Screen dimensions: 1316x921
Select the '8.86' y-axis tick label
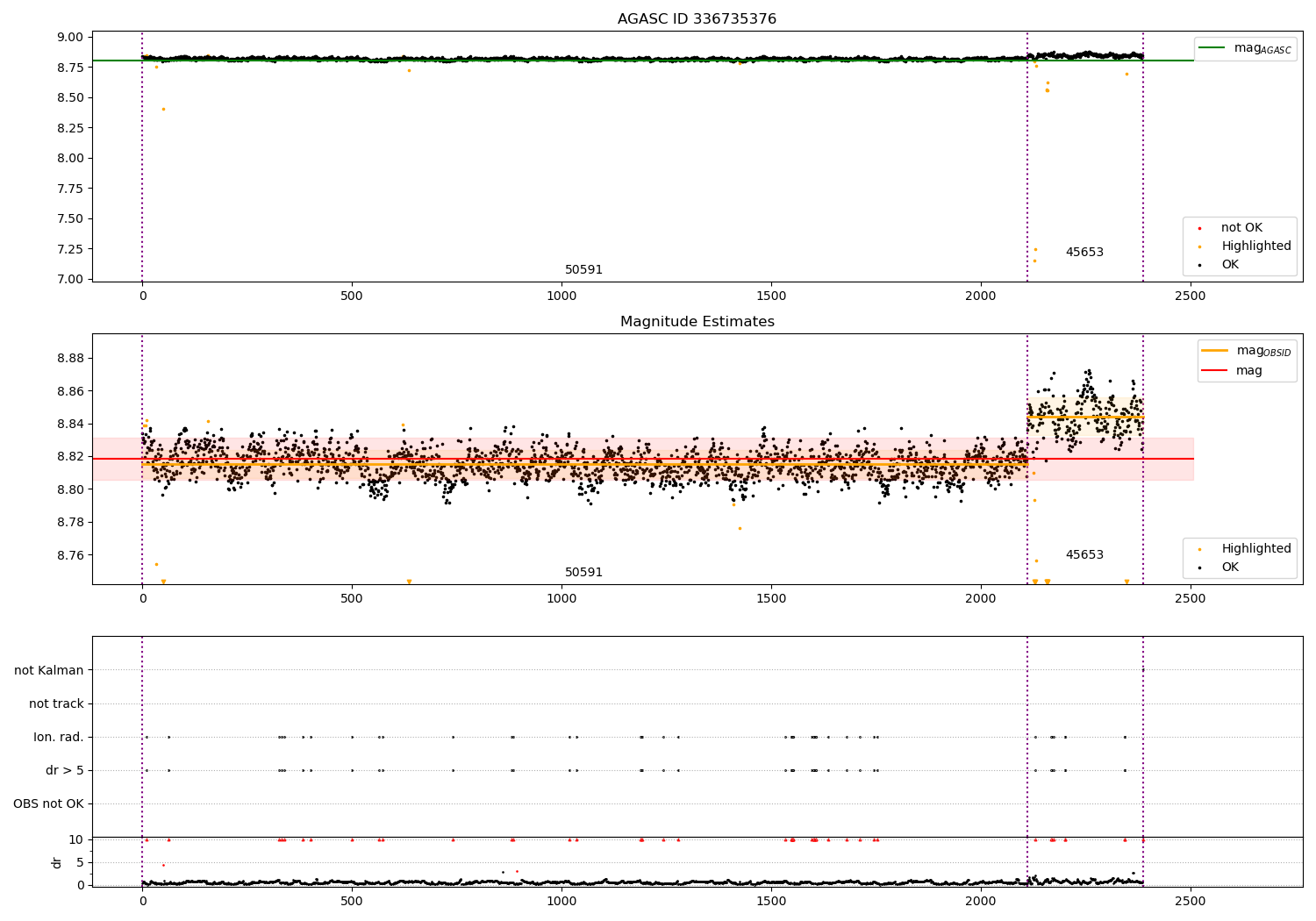pos(71,391)
